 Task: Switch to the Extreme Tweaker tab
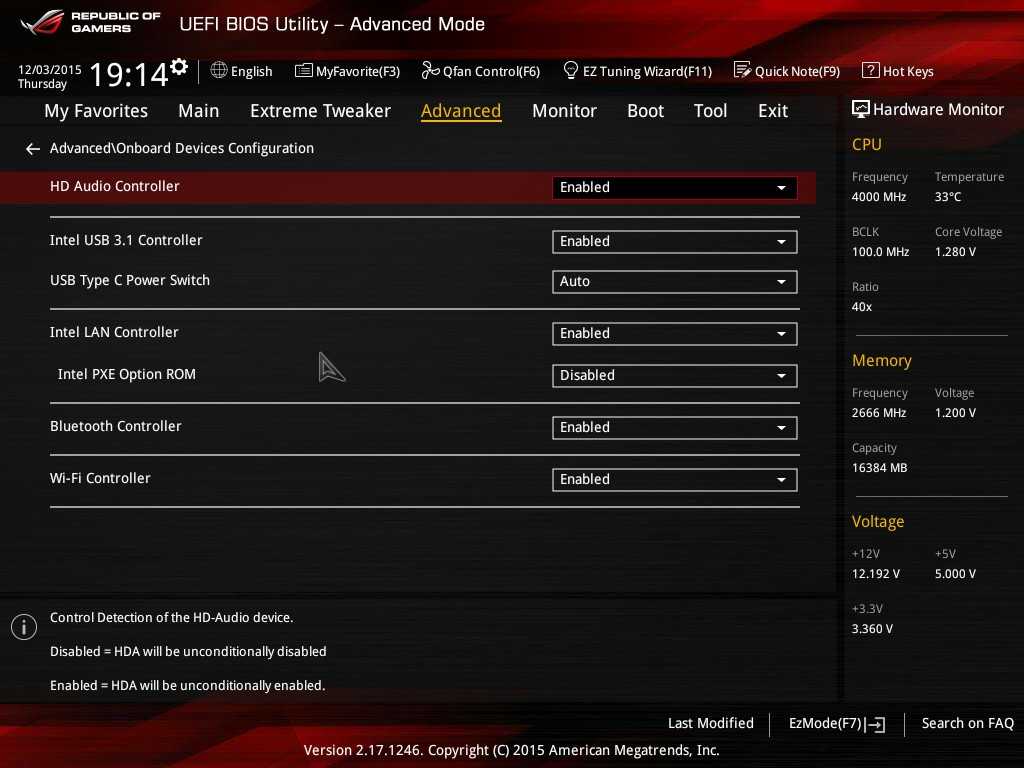[x=320, y=111]
